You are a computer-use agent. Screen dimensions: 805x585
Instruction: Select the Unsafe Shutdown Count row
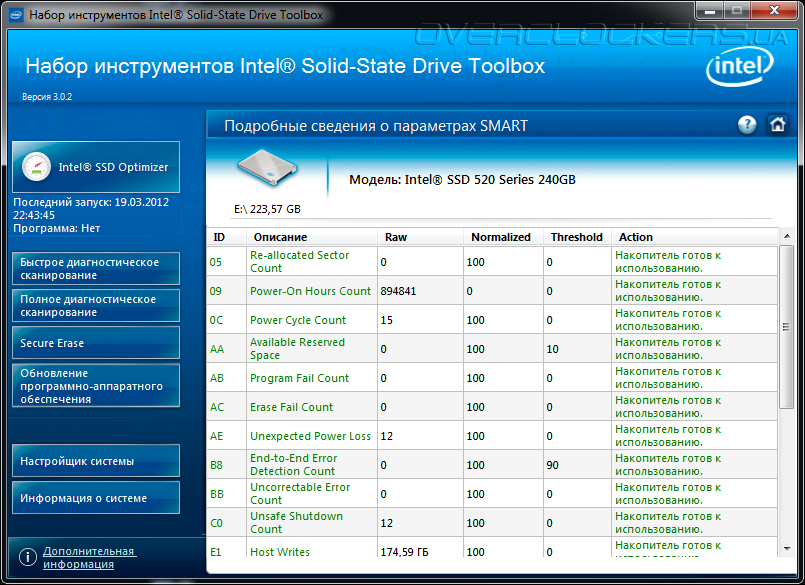(492, 523)
